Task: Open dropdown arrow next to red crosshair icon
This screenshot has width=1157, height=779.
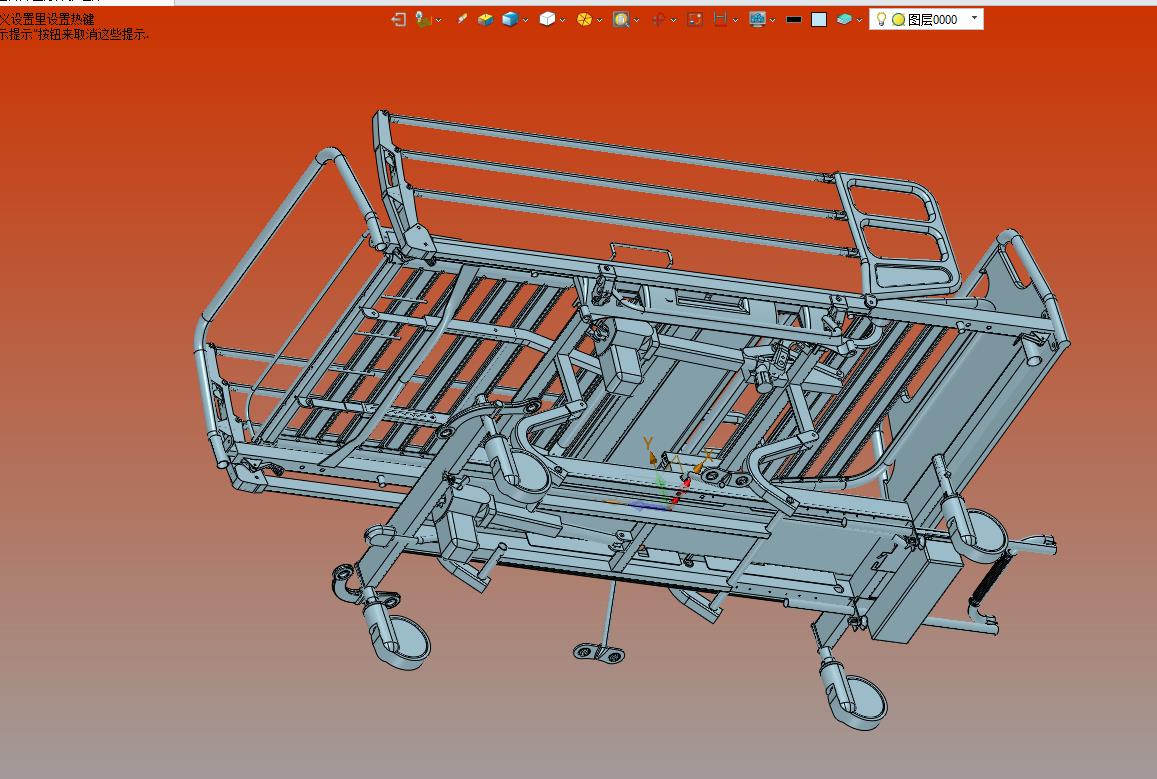Action: [x=673, y=21]
